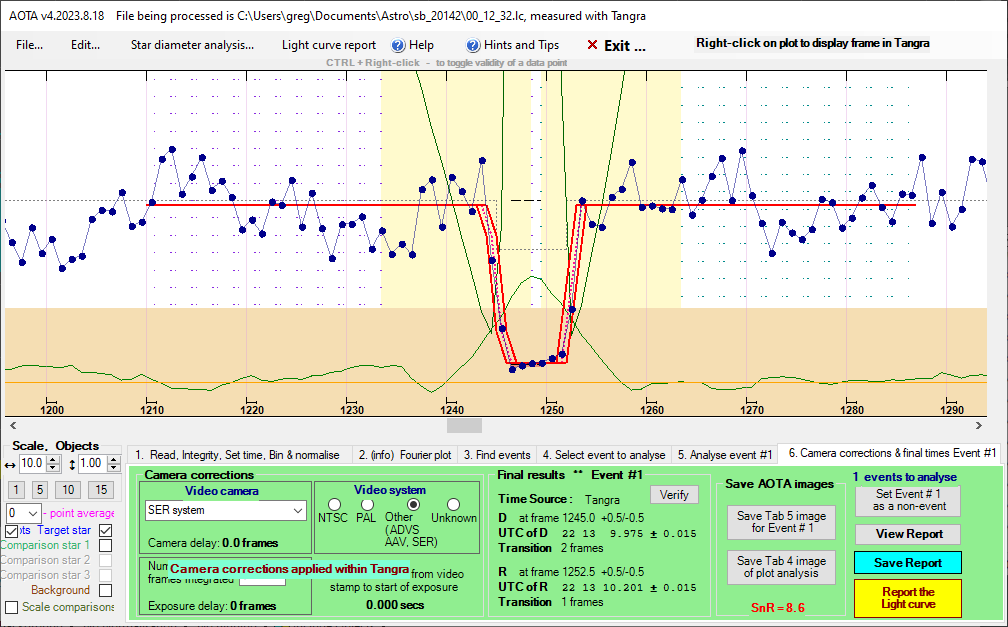1008x627 pixels.
Task: Select the NTSC video system radio button
Action: point(334,505)
